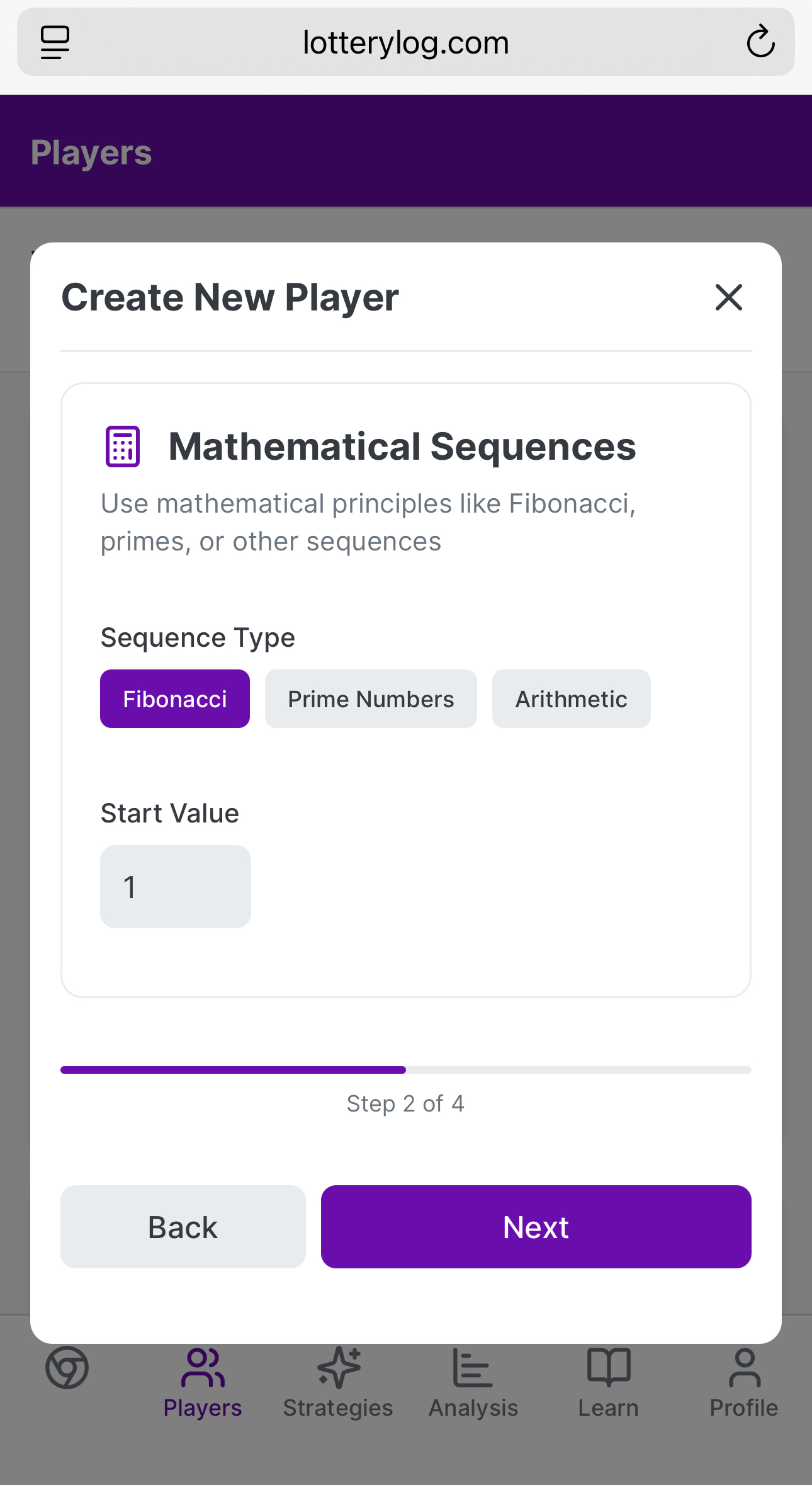Viewport: 812px width, 1485px height.
Task: Focus the Start Value input field
Action: 176,887
